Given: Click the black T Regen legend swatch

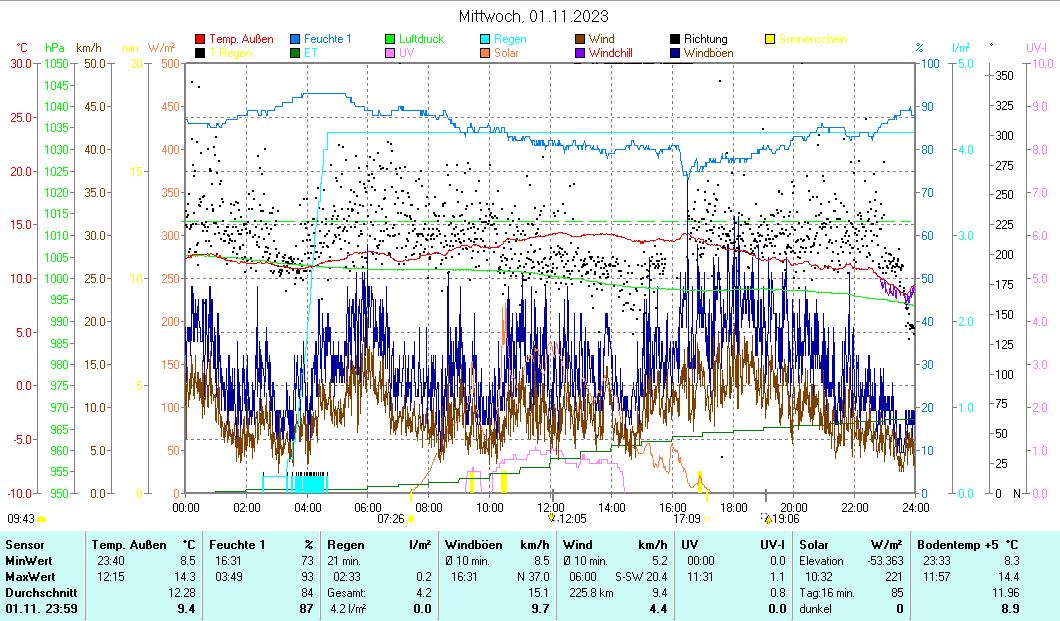Looking at the screenshot, I should click(200, 53).
